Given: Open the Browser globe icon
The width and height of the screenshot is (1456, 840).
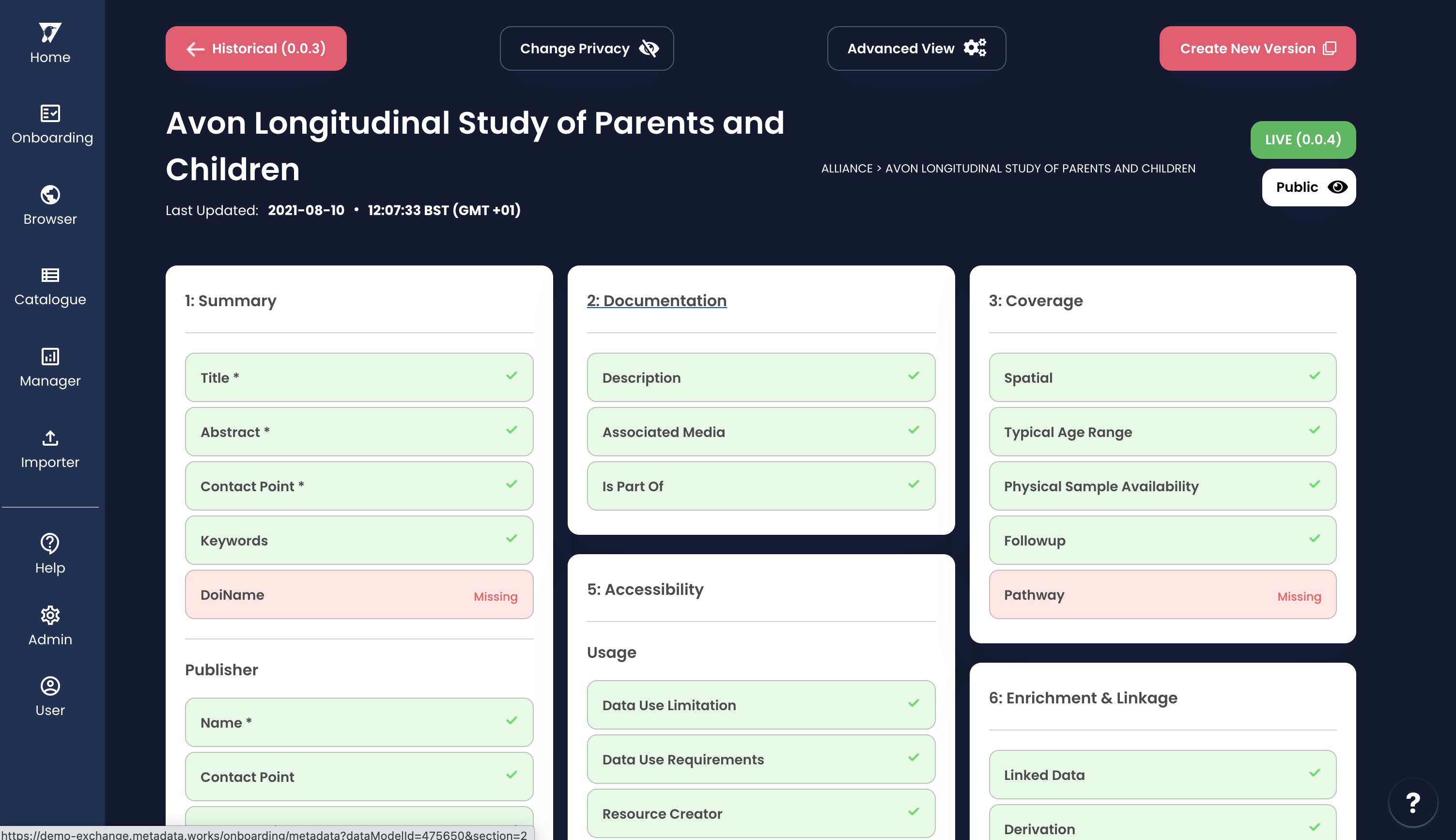Looking at the screenshot, I should click(x=50, y=195).
